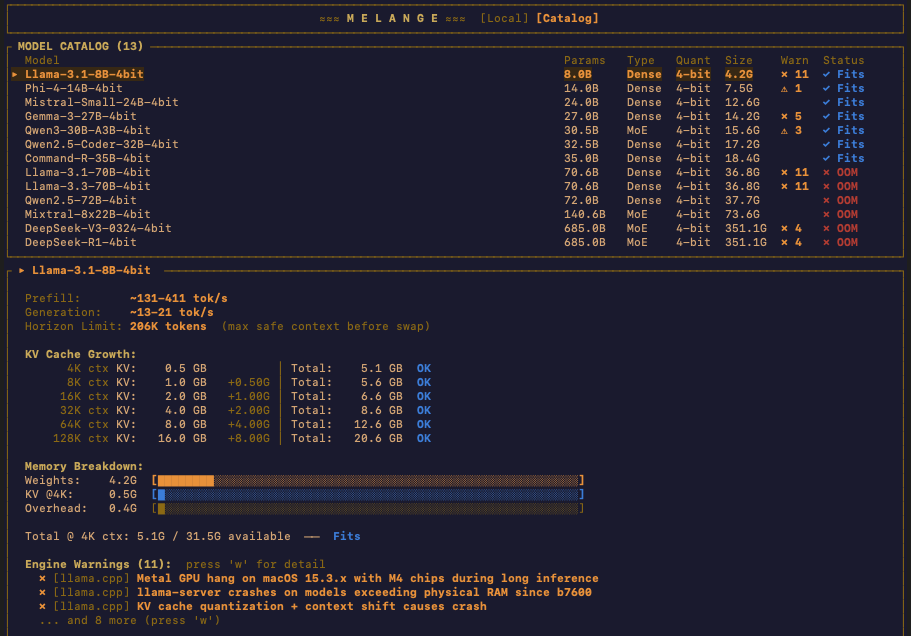This screenshot has height=636, width=911.
Task: Click the orange Weights memory bar
Action: 186,480
